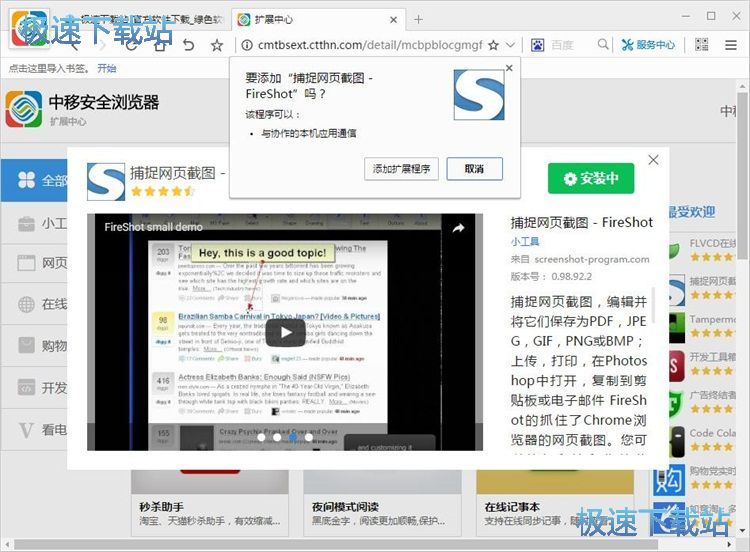Click the Code Cola icon in popular list
This screenshot has height=552, width=750.
(x=677, y=442)
